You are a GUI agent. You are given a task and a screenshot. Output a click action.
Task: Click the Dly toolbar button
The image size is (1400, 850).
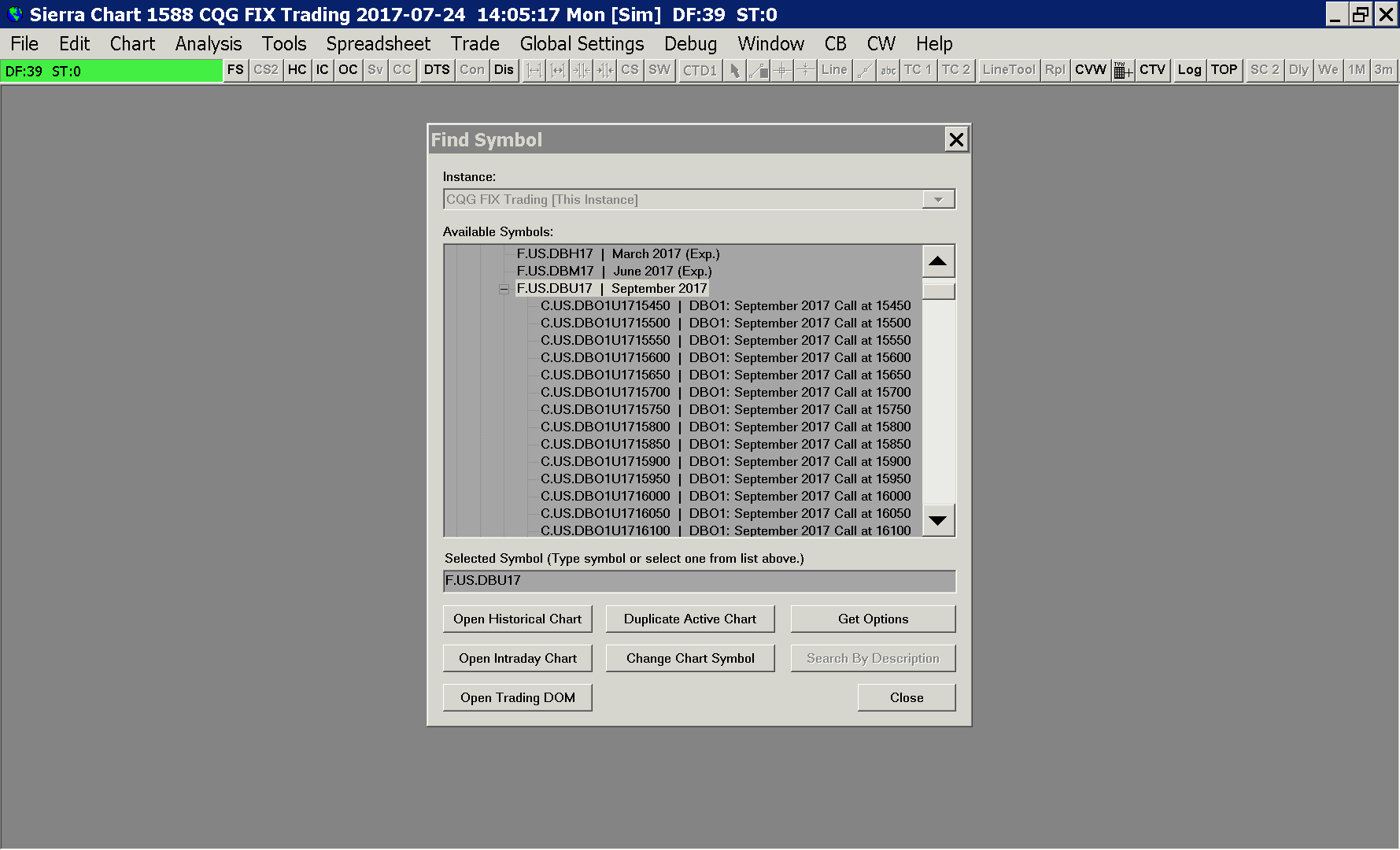pos(1299,70)
